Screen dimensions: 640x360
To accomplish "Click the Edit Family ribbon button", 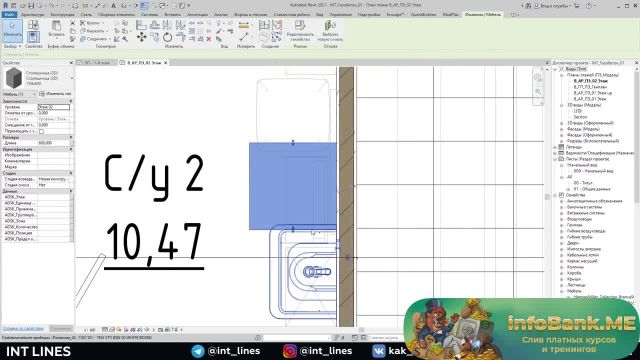I will [300, 30].
